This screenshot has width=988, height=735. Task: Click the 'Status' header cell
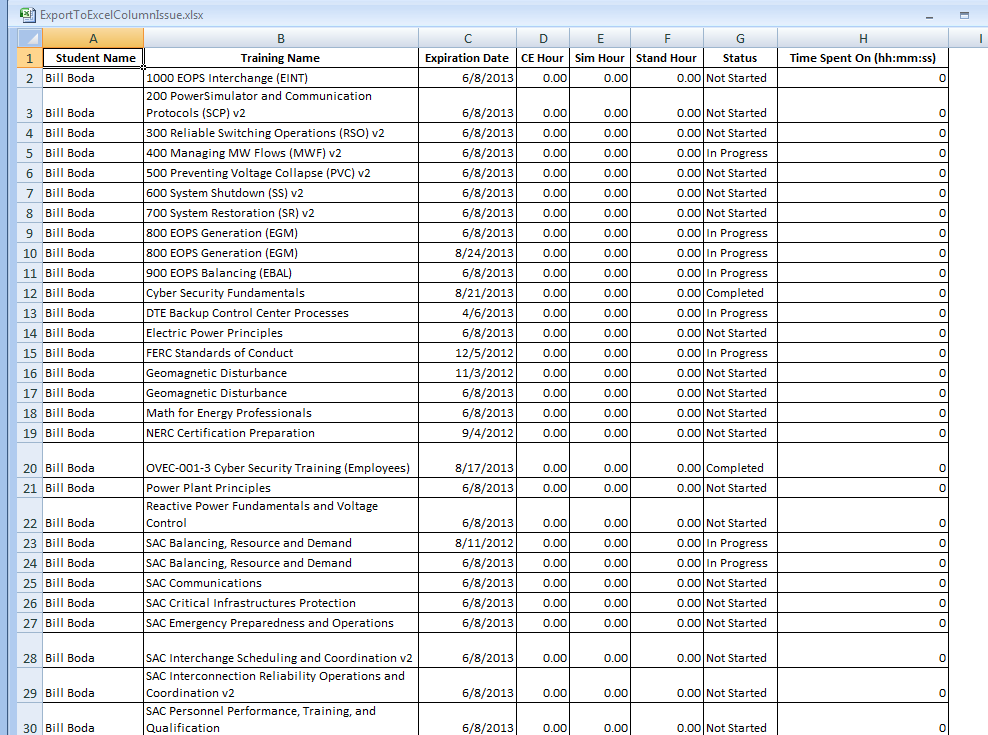[x=740, y=58]
